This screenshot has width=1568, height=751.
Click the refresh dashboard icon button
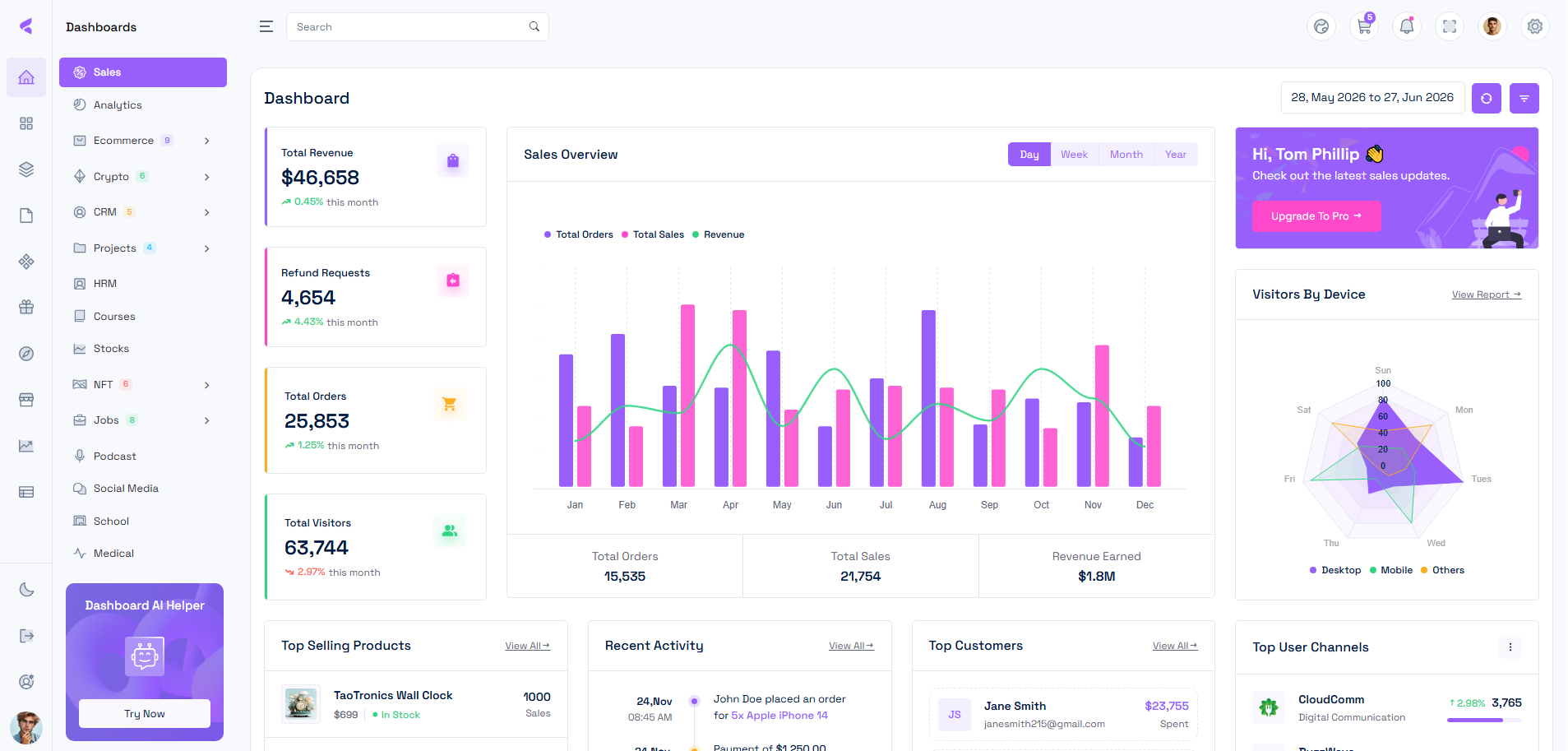tap(1487, 98)
